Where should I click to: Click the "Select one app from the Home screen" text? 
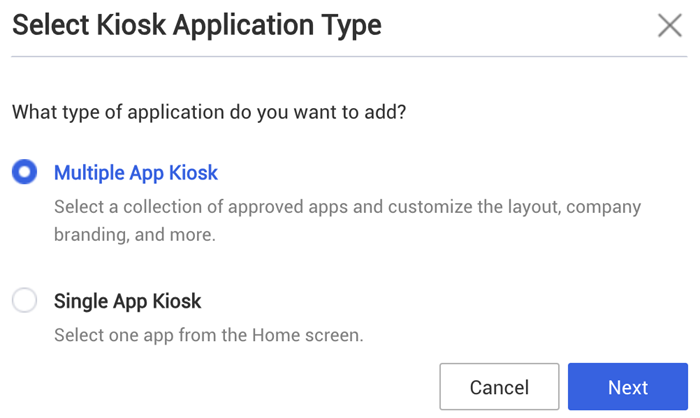[x=208, y=335]
